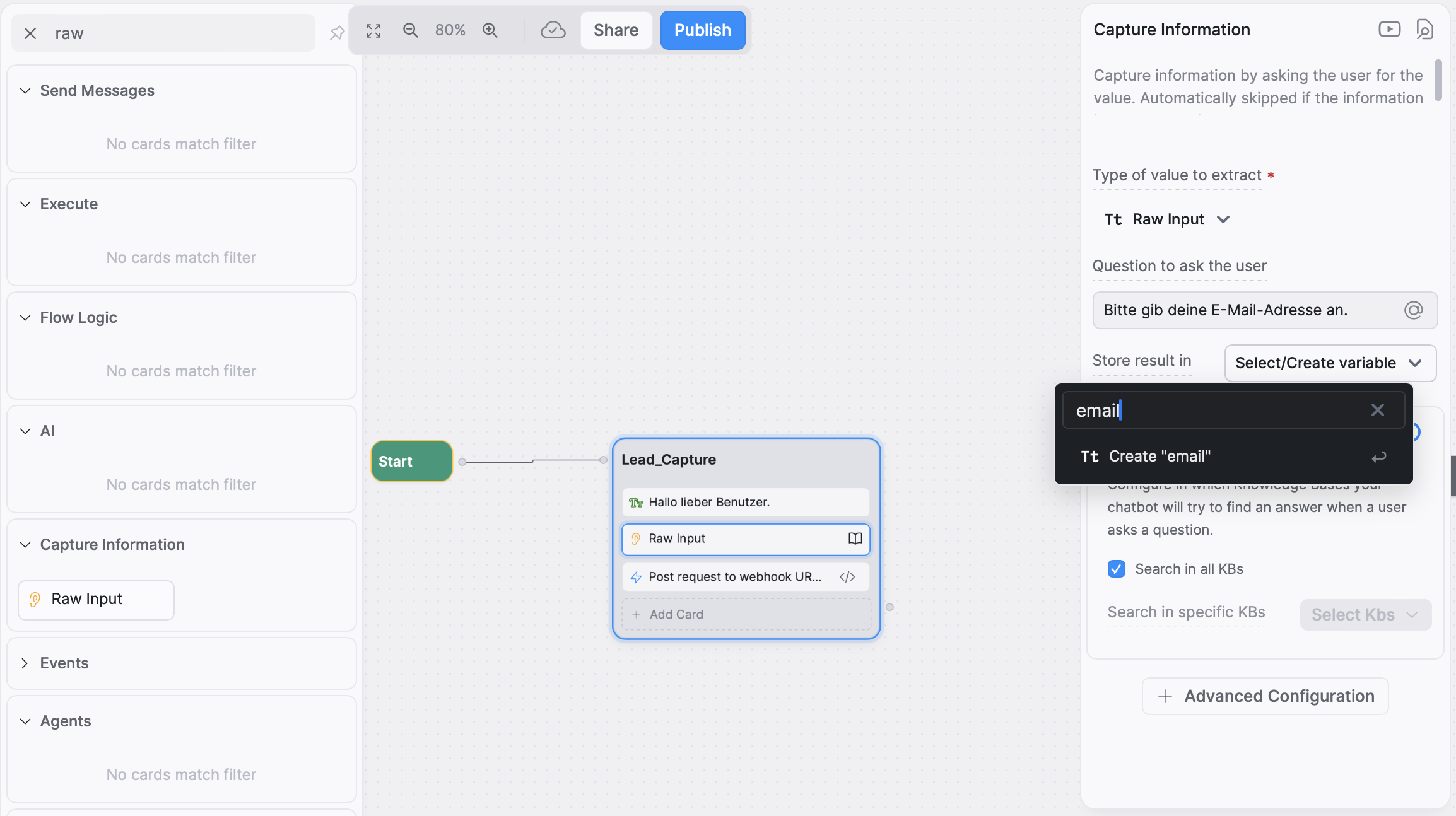
Task: Click the expand/fullscreen view icon
Action: (373, 29)
